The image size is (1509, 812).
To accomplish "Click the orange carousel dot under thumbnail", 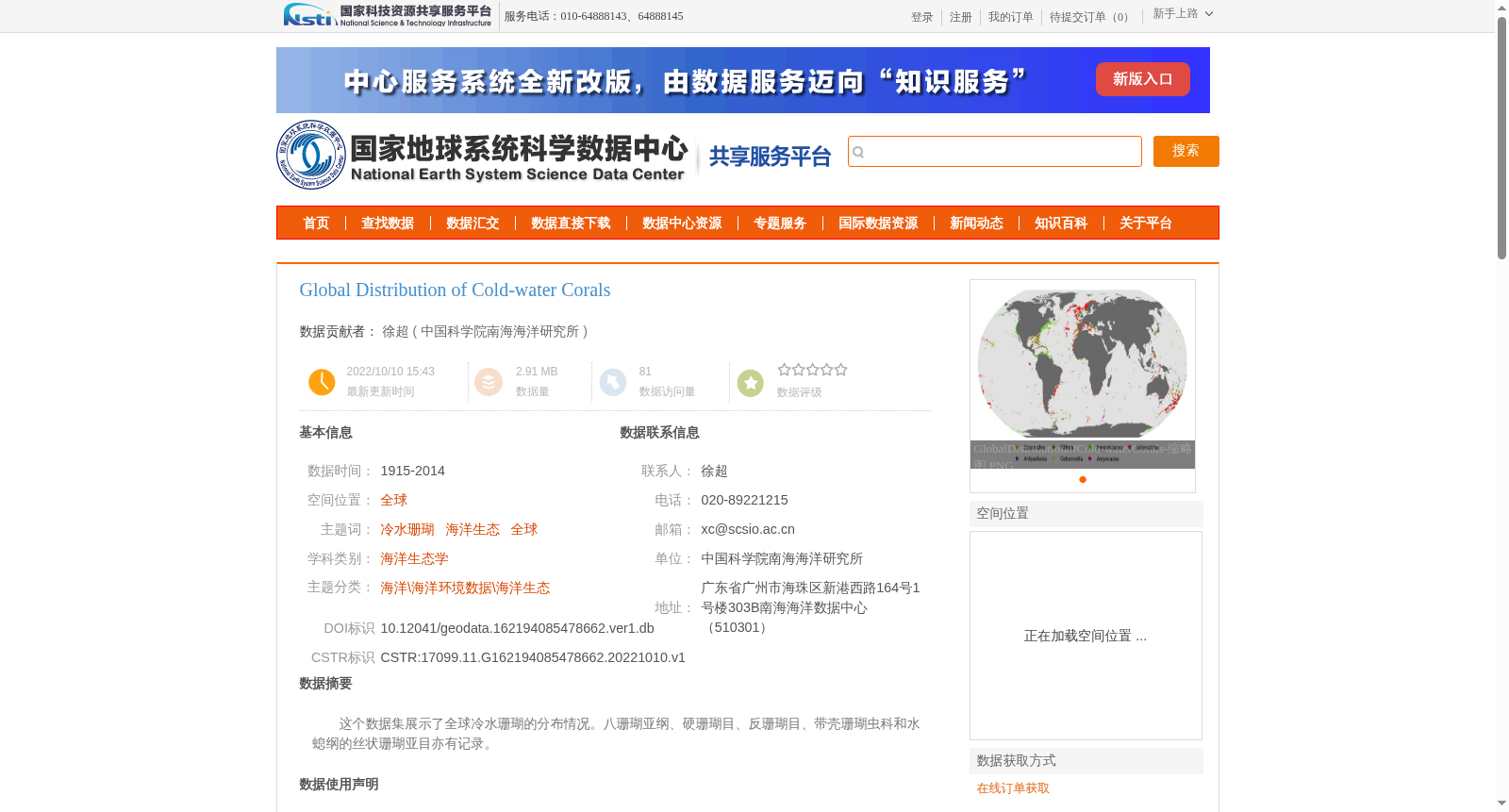I will coord(1083,479).
